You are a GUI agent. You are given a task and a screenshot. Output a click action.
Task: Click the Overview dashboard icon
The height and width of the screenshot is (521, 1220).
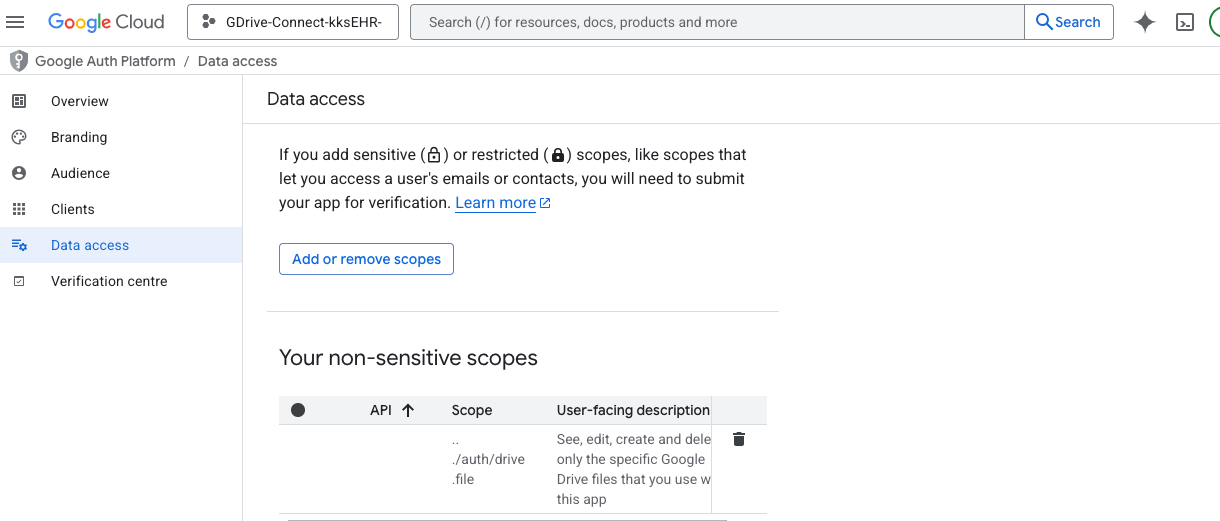tap(19, 101)
